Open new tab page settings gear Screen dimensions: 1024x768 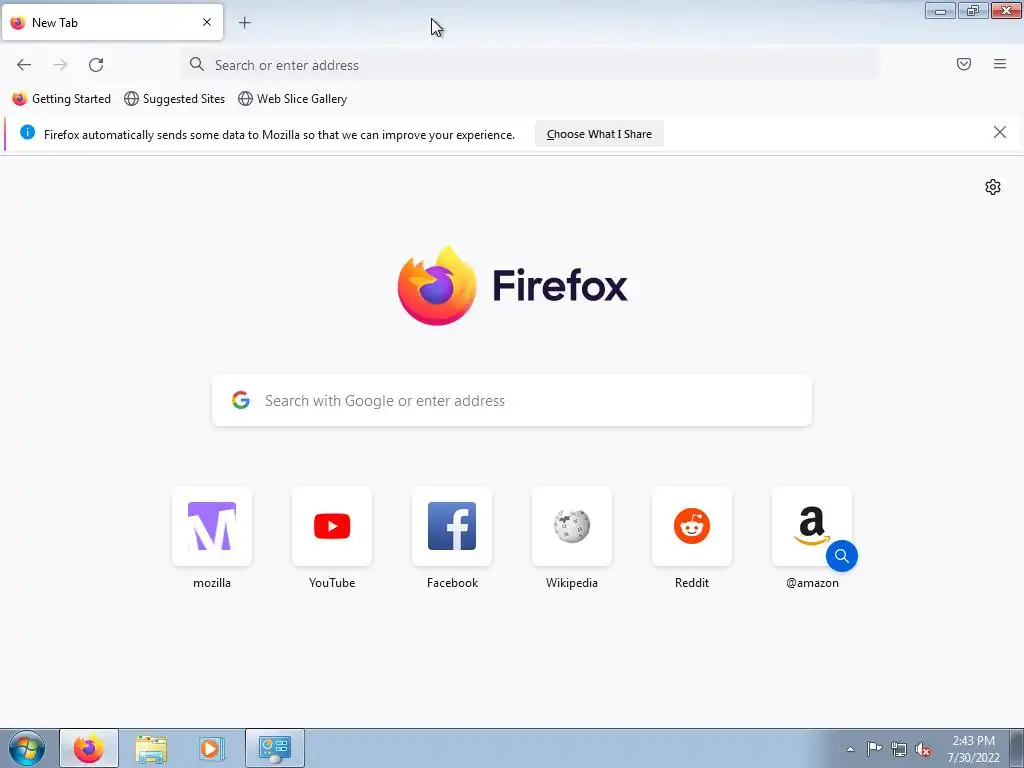[993, 187]
